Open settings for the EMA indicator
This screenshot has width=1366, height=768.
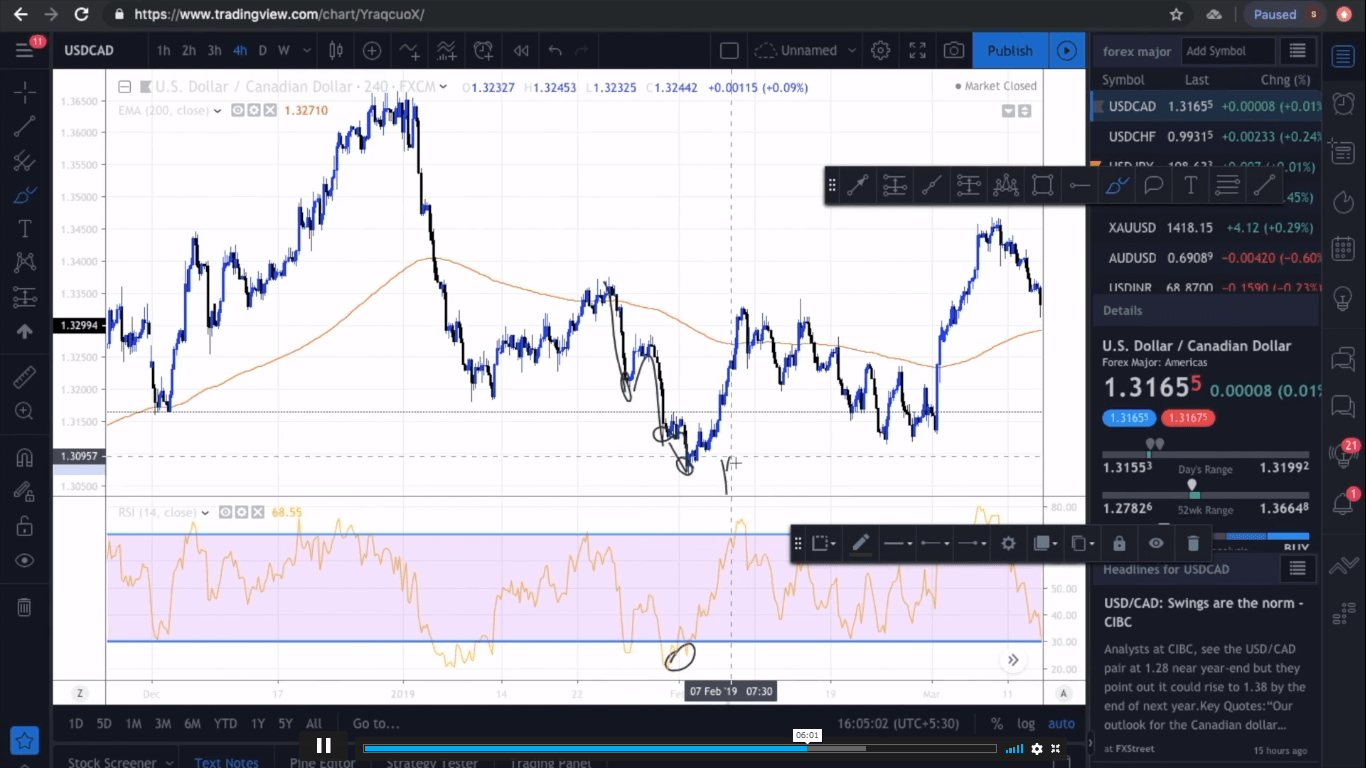pos(254,110)
